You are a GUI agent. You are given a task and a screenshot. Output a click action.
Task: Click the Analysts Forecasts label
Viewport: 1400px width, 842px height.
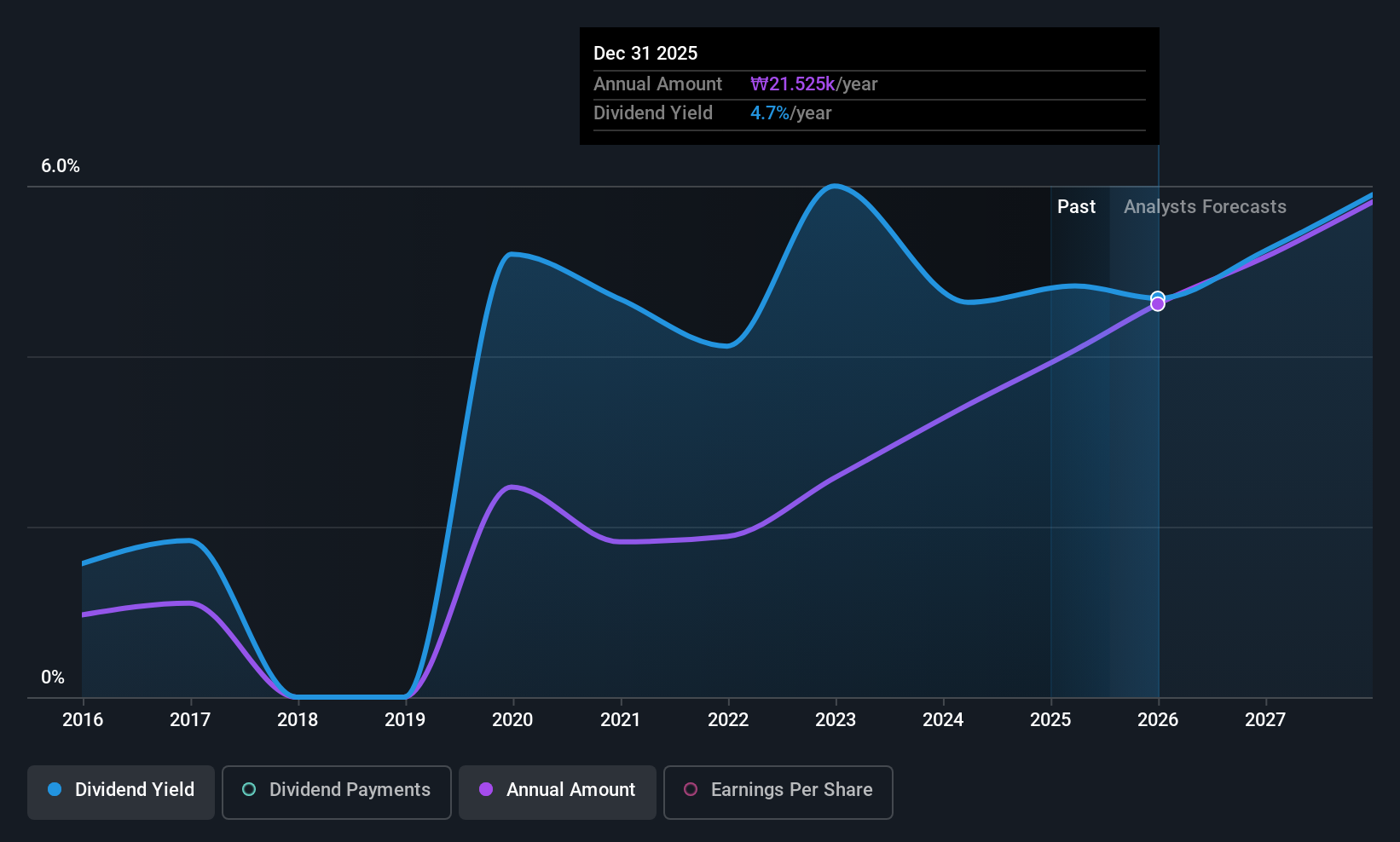pos(1205,207)
